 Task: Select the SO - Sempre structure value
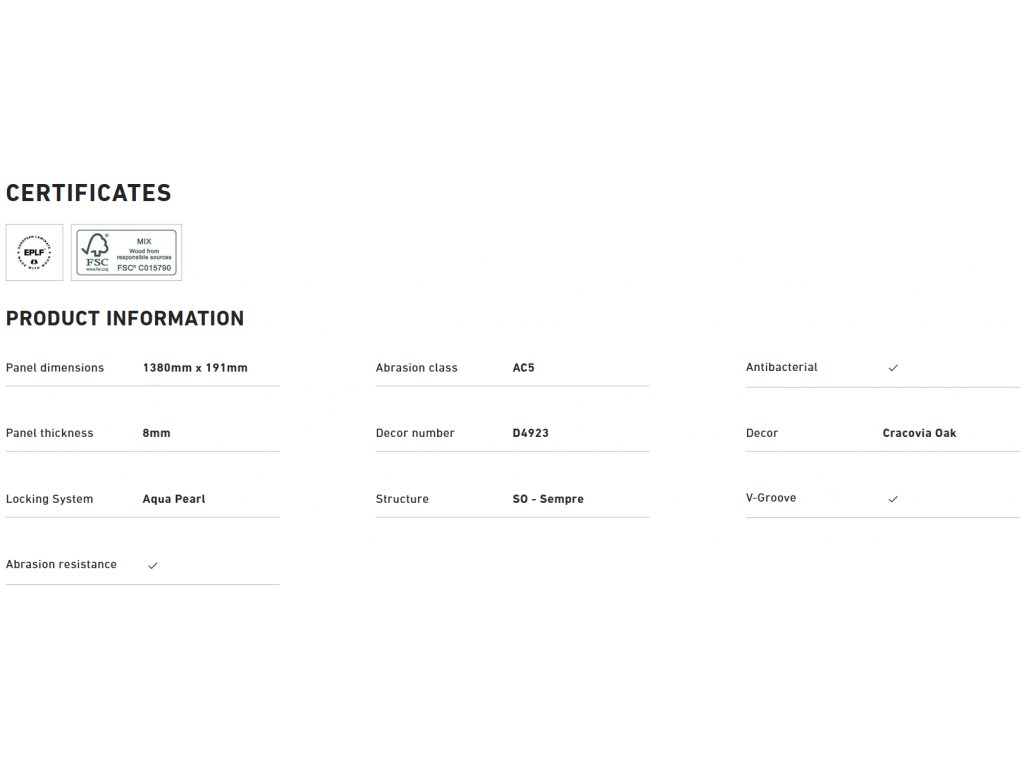click(x=548, y=499)
